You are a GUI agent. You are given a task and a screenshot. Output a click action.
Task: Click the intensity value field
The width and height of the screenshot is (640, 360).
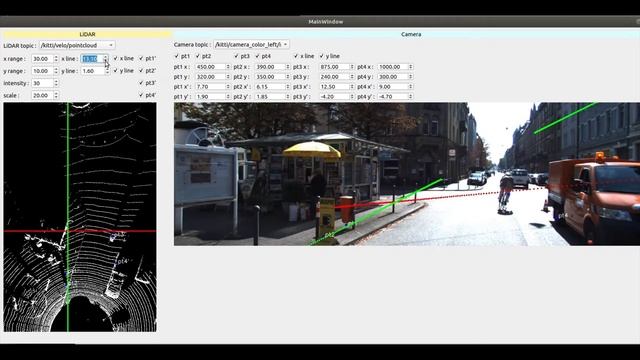pos(42,83)
